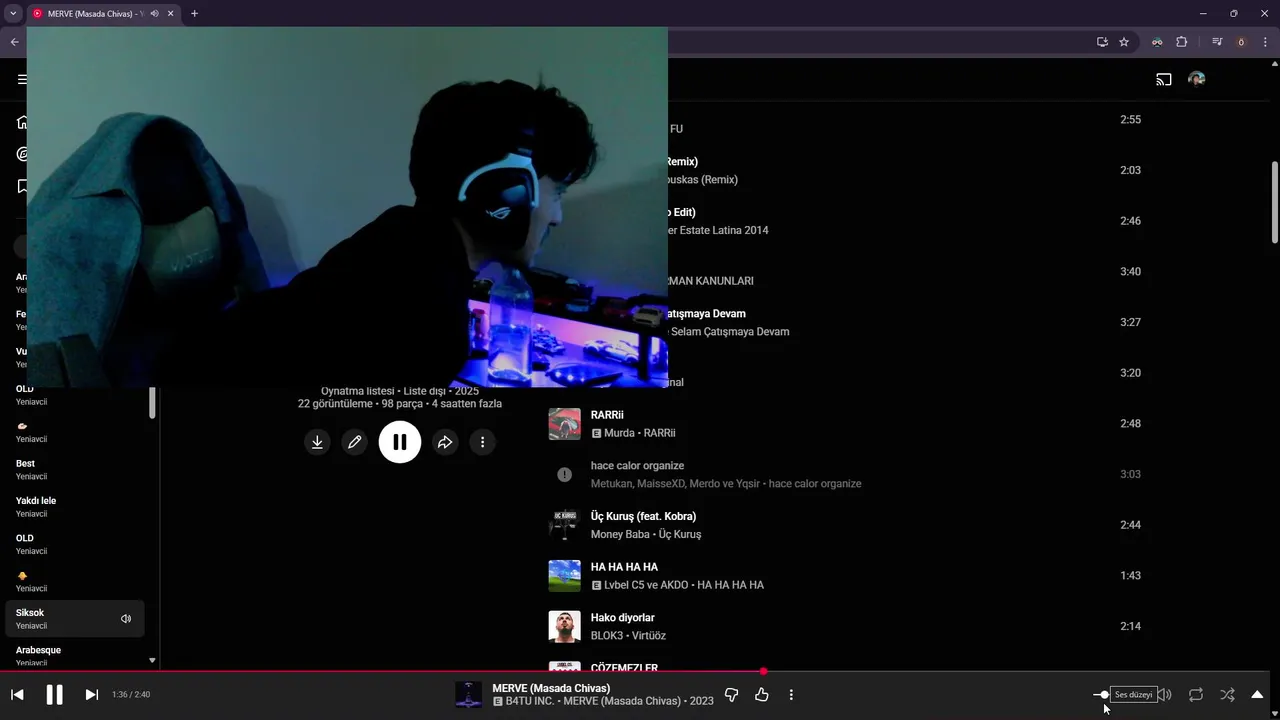
Task: Open a new browser tab
Action: (194, 13)
